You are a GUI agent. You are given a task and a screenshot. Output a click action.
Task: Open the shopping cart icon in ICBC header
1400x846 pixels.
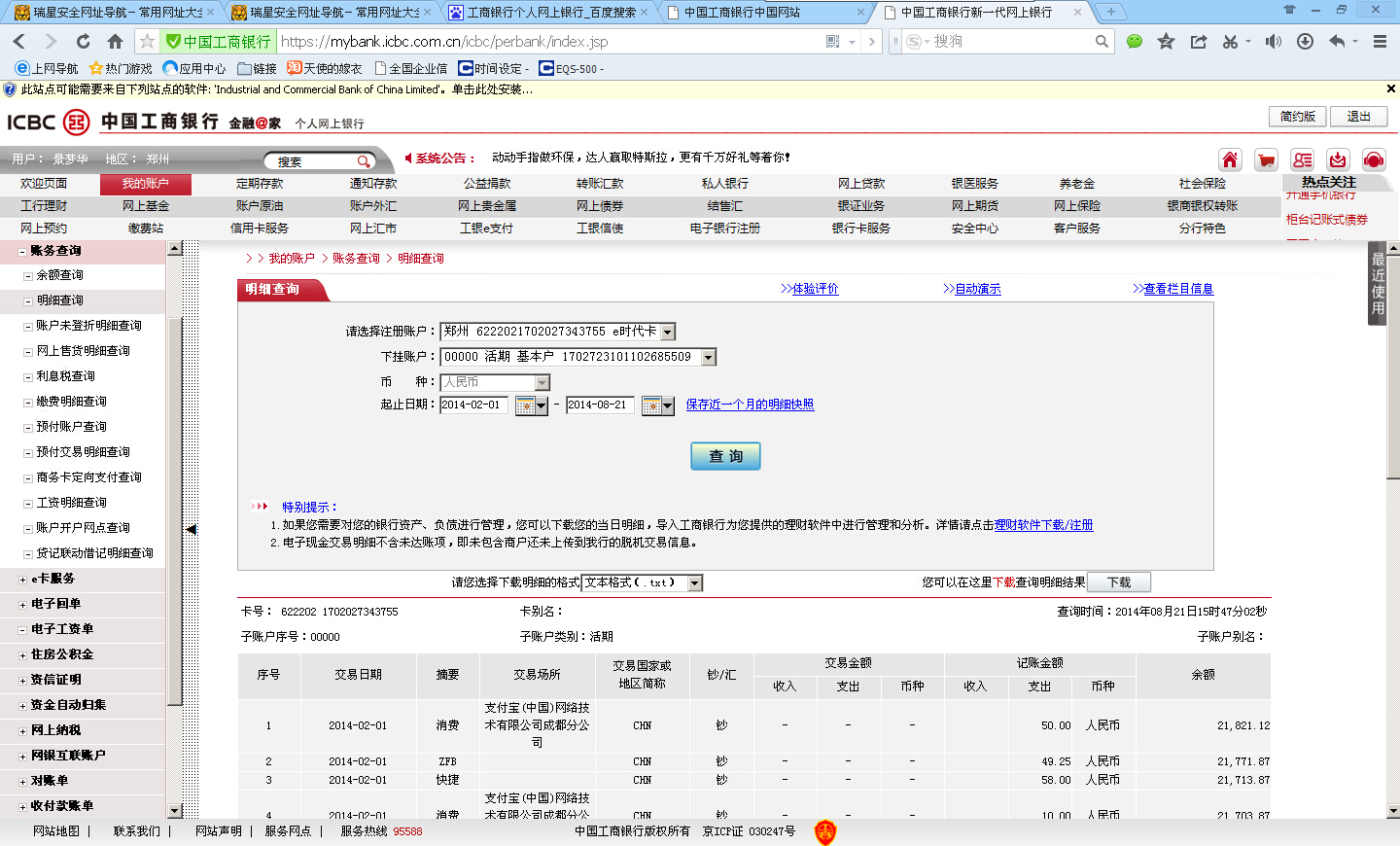[x=1266, y=160]
